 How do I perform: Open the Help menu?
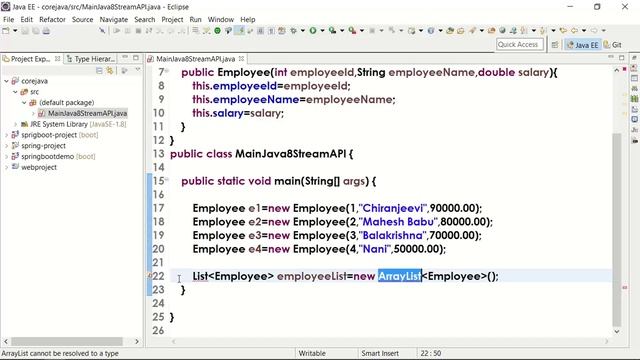(248, 19)
